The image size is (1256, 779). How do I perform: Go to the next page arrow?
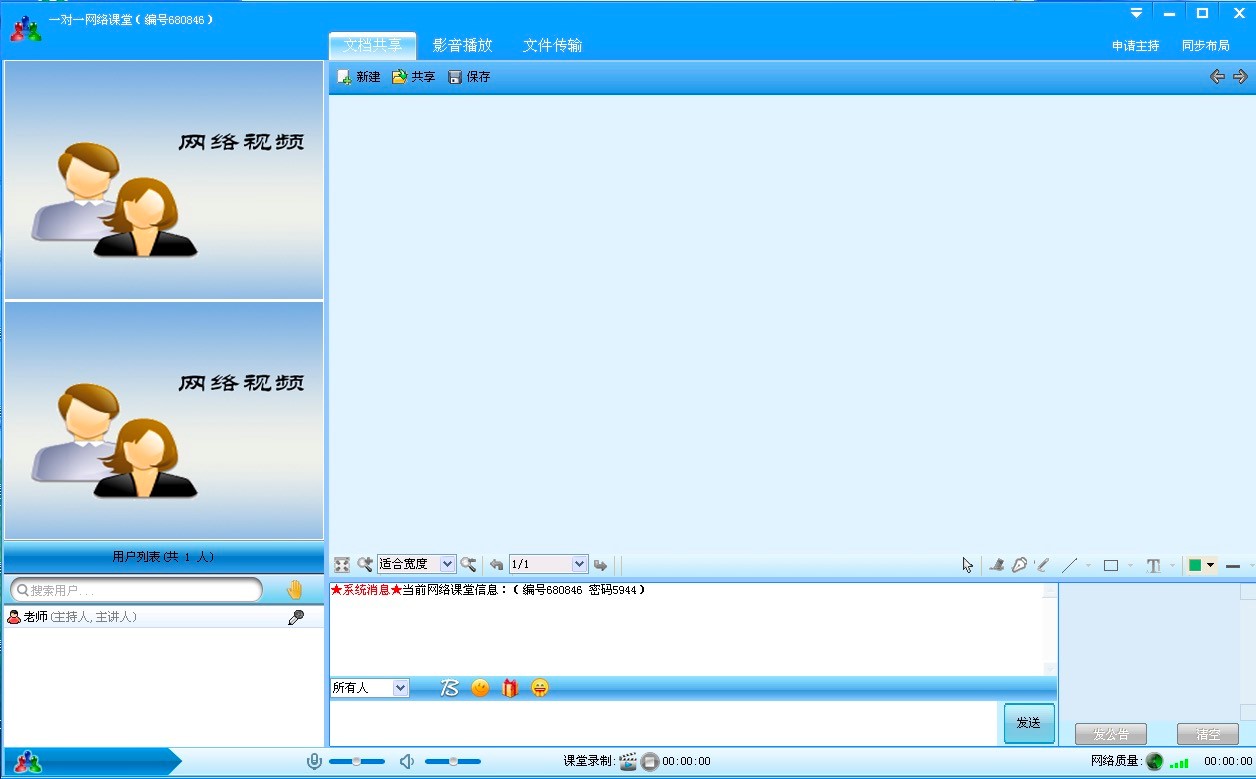coord(600,565)
